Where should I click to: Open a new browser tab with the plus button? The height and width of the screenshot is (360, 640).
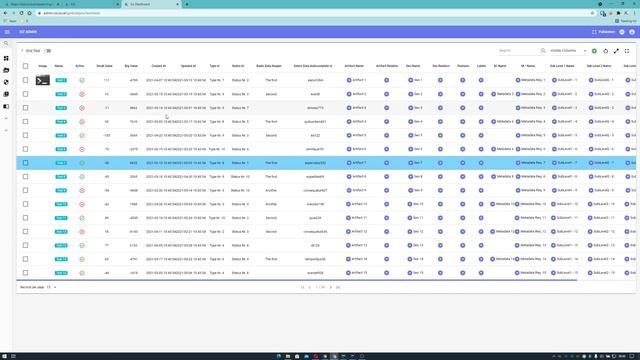[x=187, y=4]
